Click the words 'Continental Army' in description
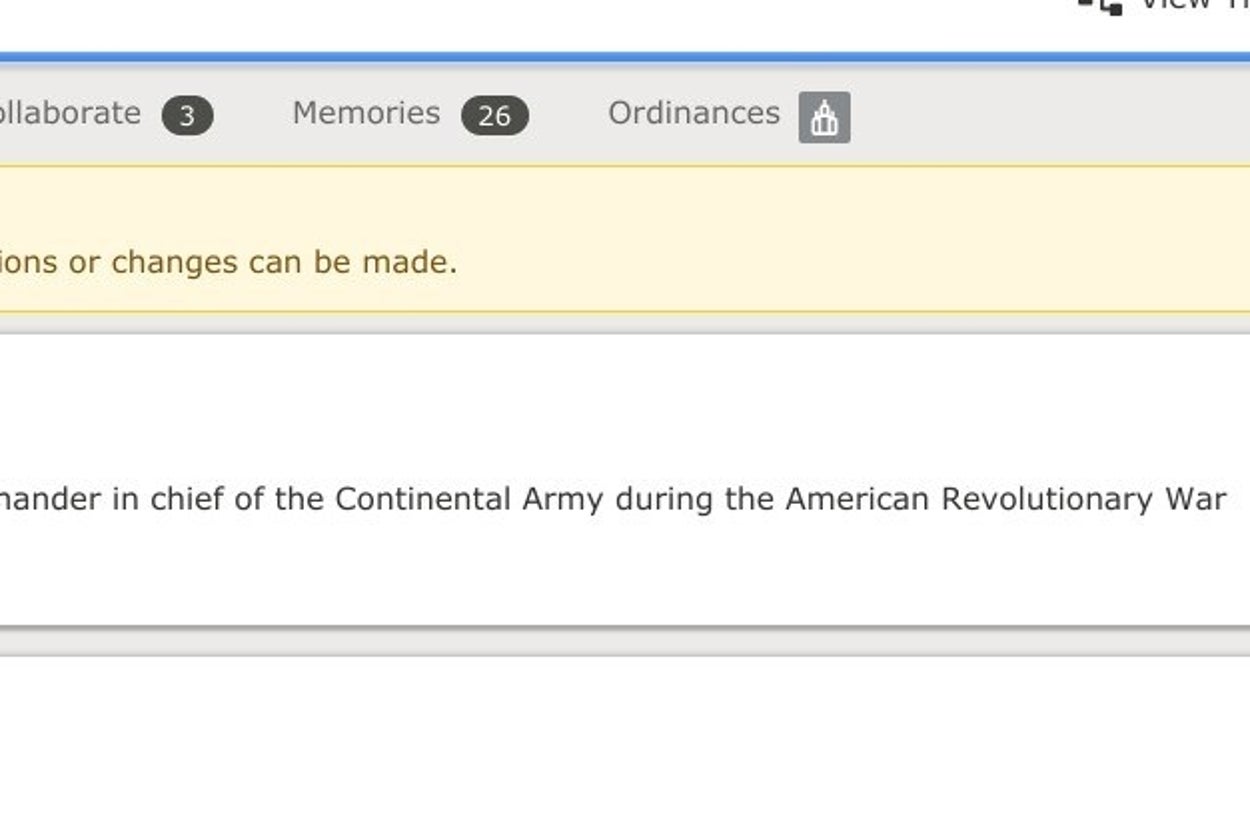The image size is (1250, 830). 468,499
